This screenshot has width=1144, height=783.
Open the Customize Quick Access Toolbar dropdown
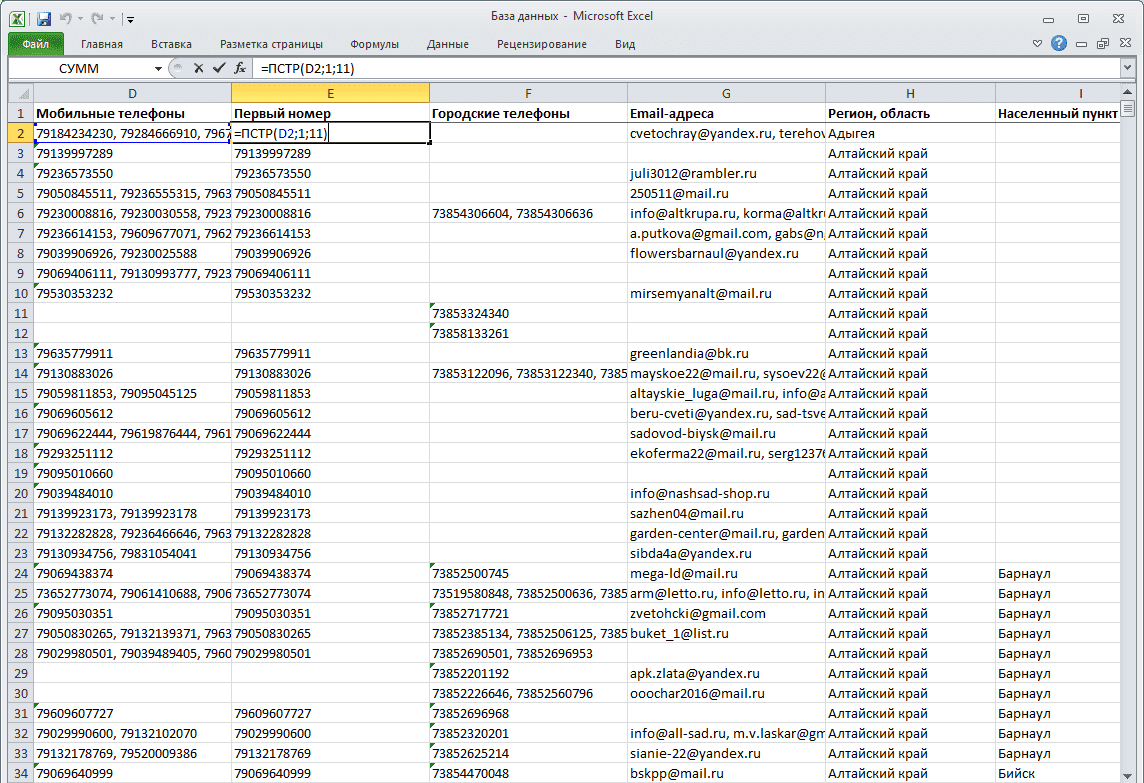point(131,19)
